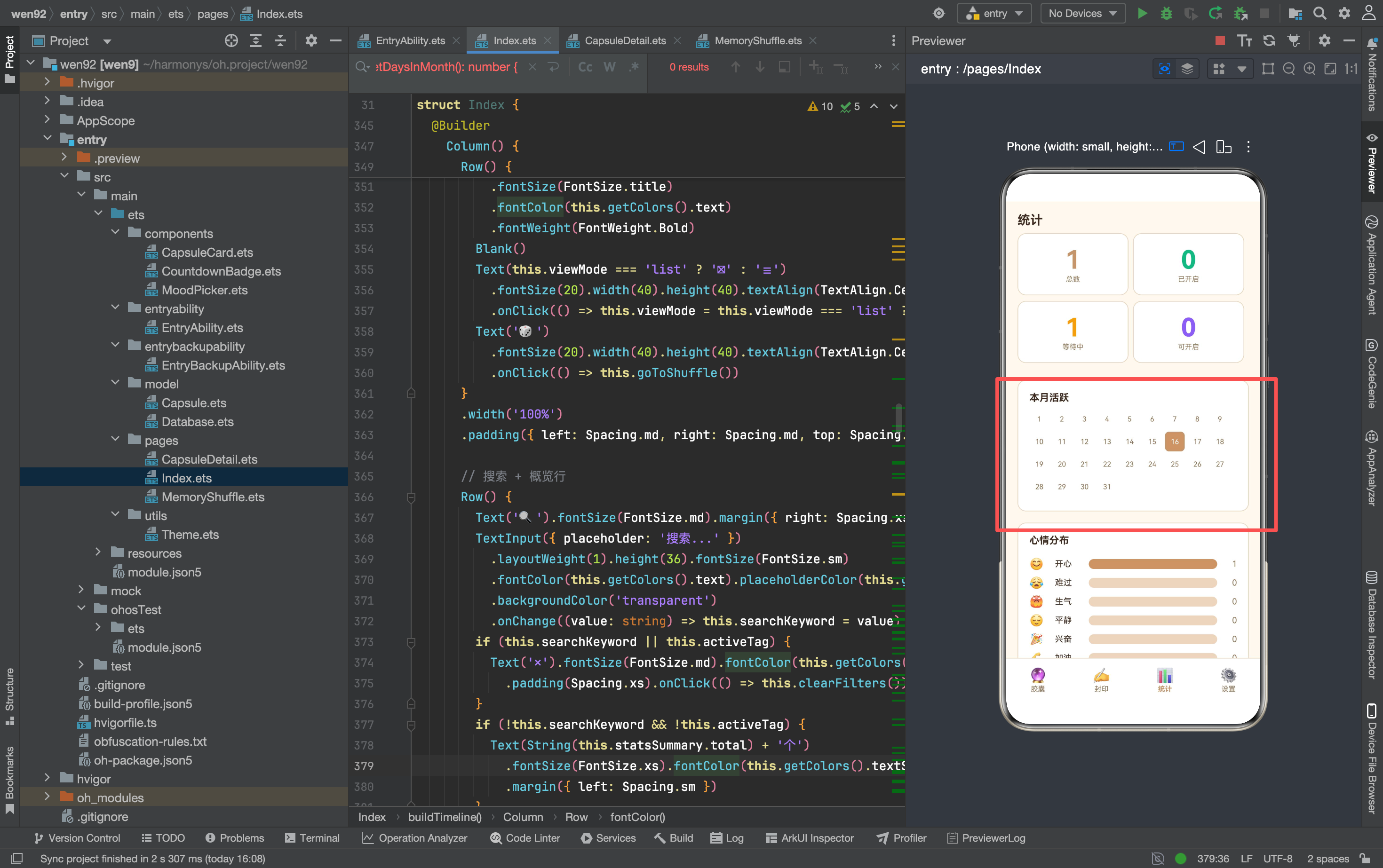Collapse the components folder
Image resolution: width=1383 pixels, height=868 pixels.
tap(115, 233)
